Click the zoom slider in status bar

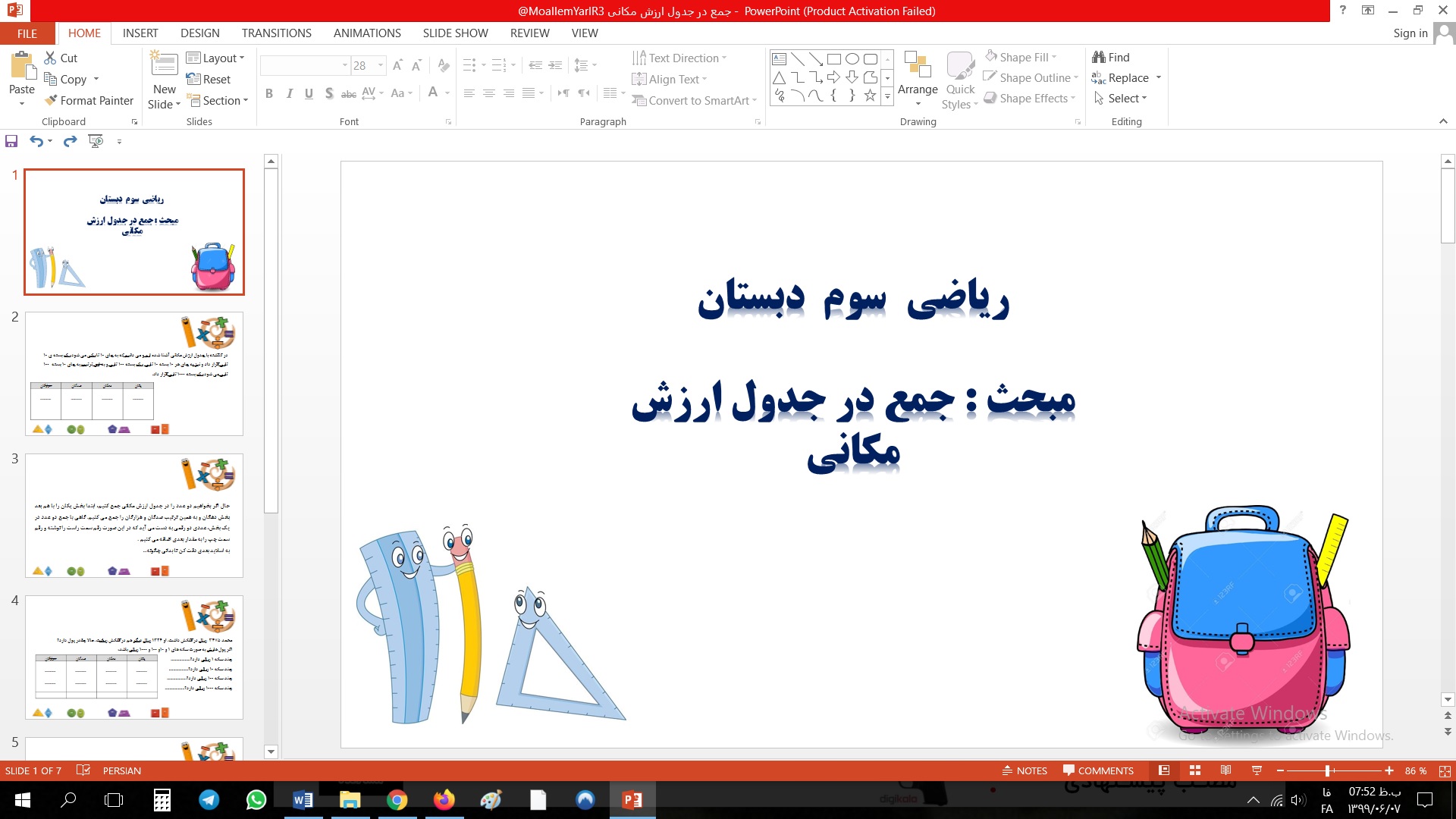coord(1327,770)
